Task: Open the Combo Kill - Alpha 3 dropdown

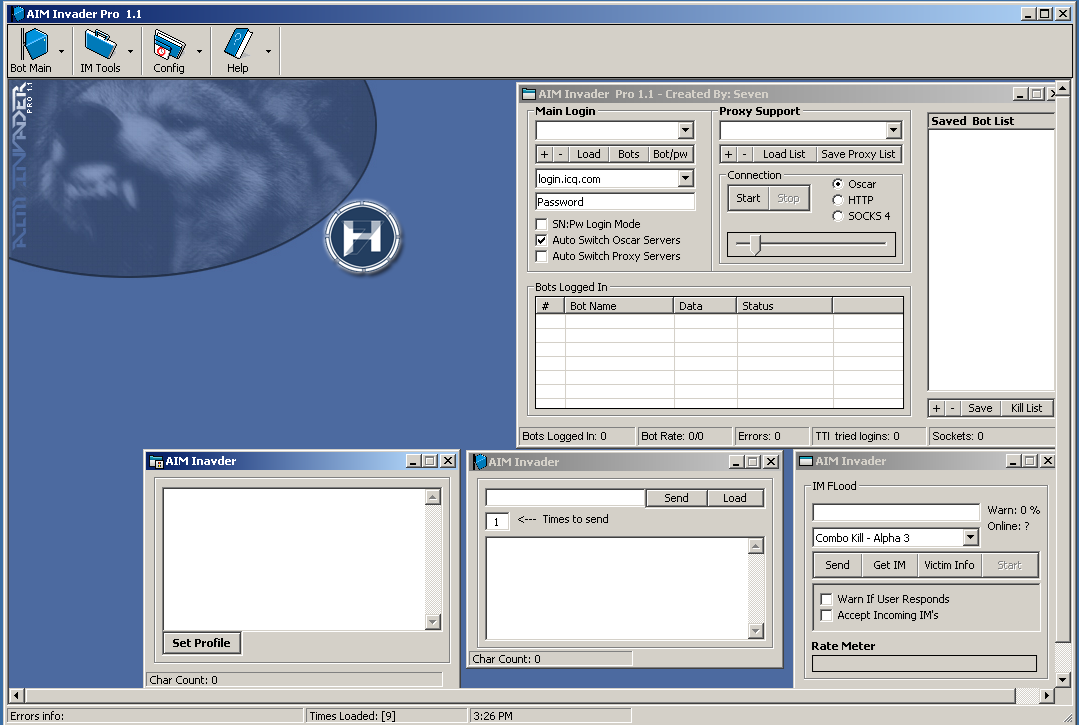Action: (969, 538)
